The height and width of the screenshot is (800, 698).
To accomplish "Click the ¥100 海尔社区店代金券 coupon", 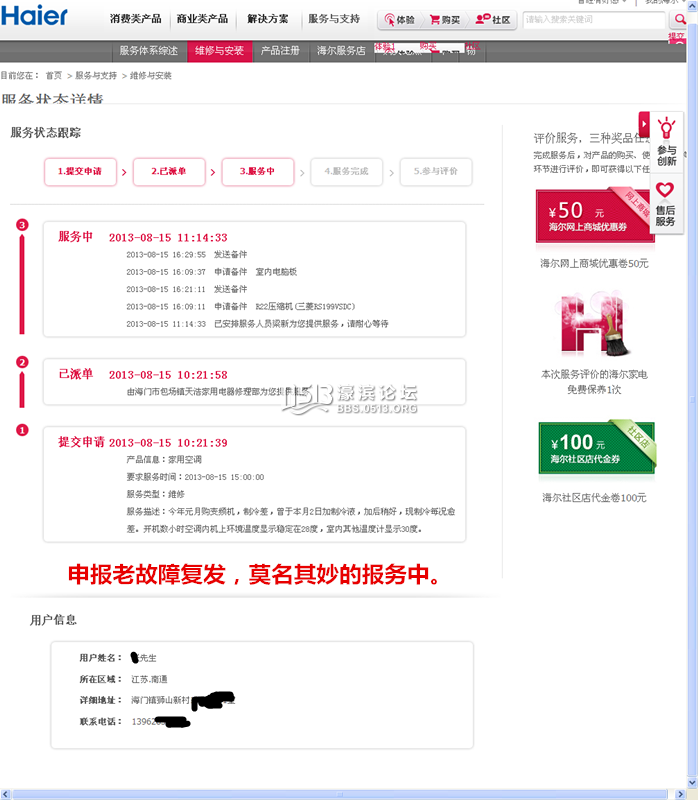I will (x=597, y=448).
